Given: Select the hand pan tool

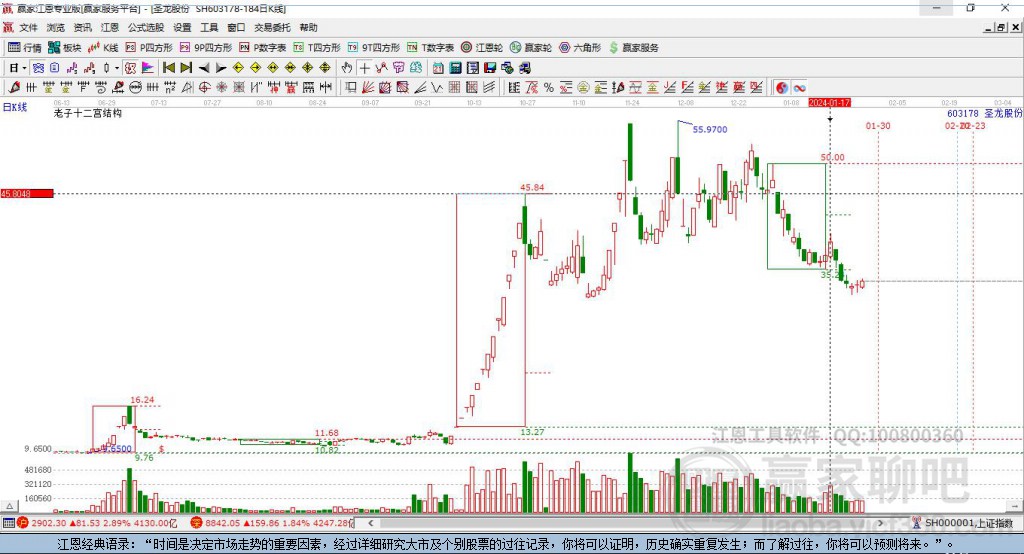Looking at the screenshot, I should [347, 68].
